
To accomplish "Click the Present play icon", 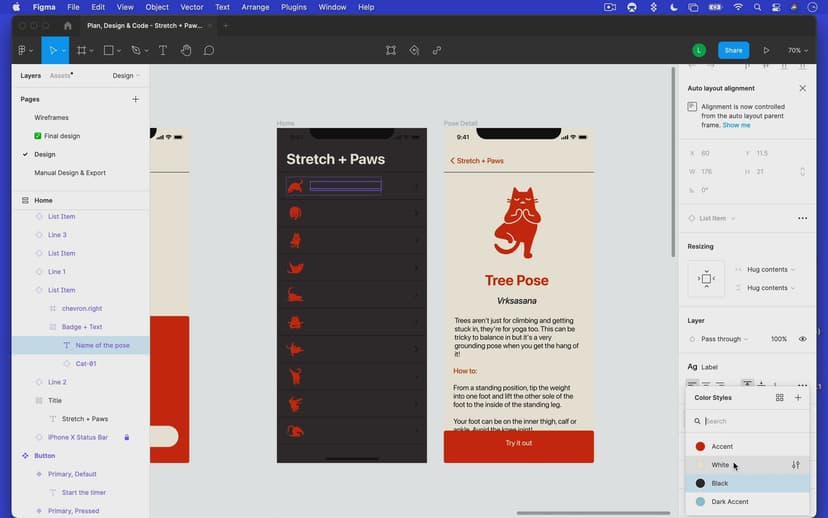I will point(766,50).
